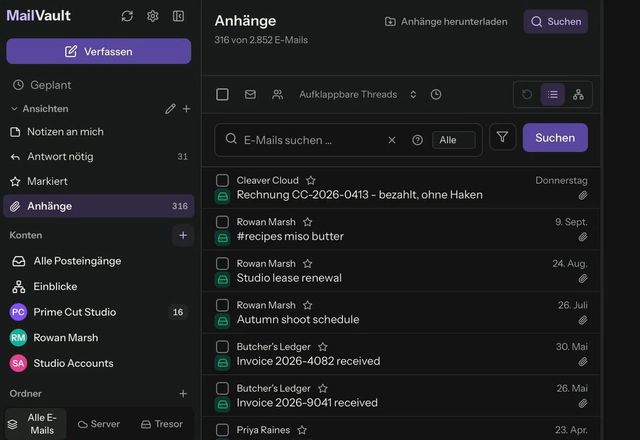Star the Studio lease renewal email

[308, 263]
